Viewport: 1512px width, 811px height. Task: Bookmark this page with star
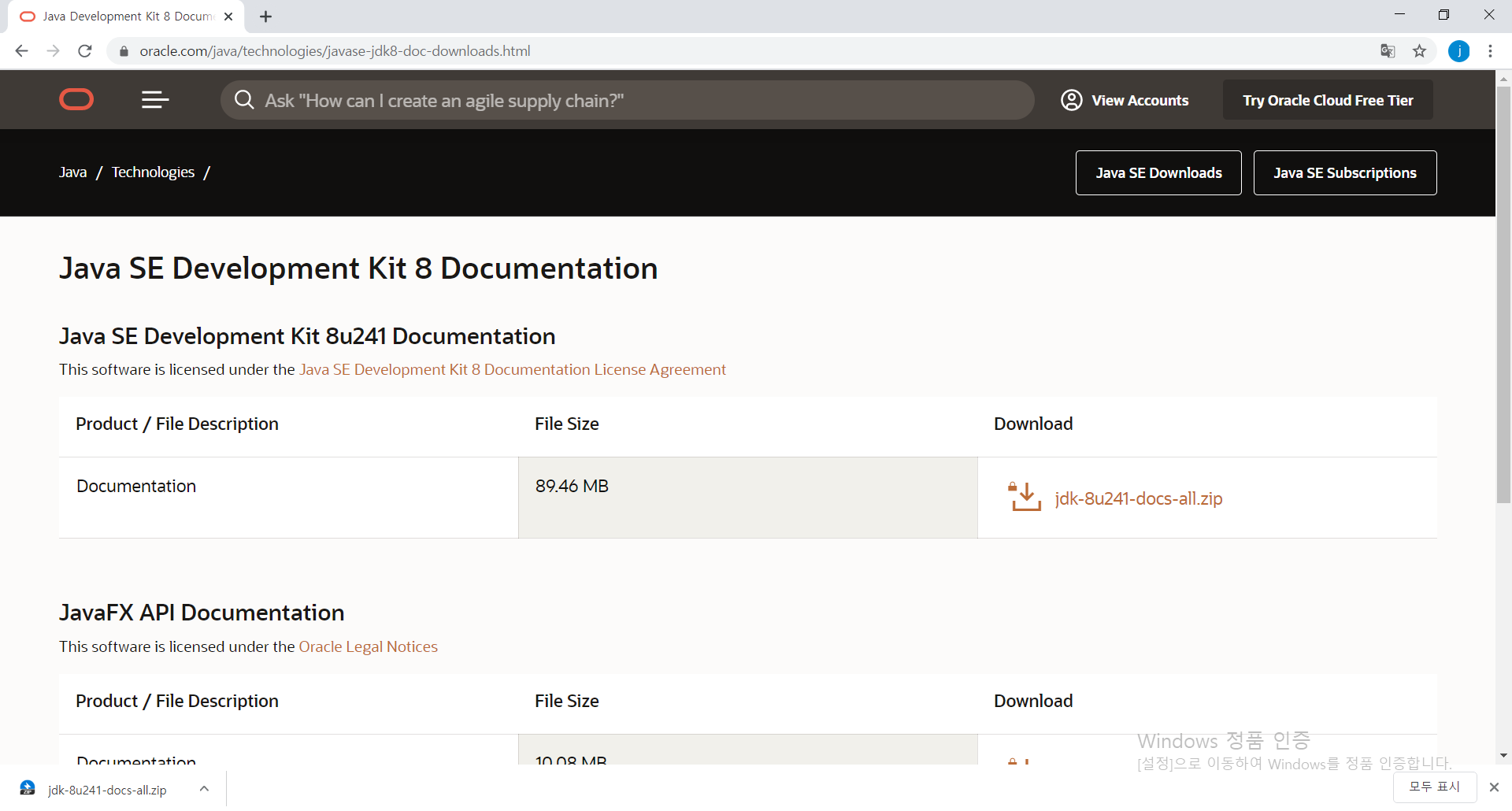(x=1419, y=51)
